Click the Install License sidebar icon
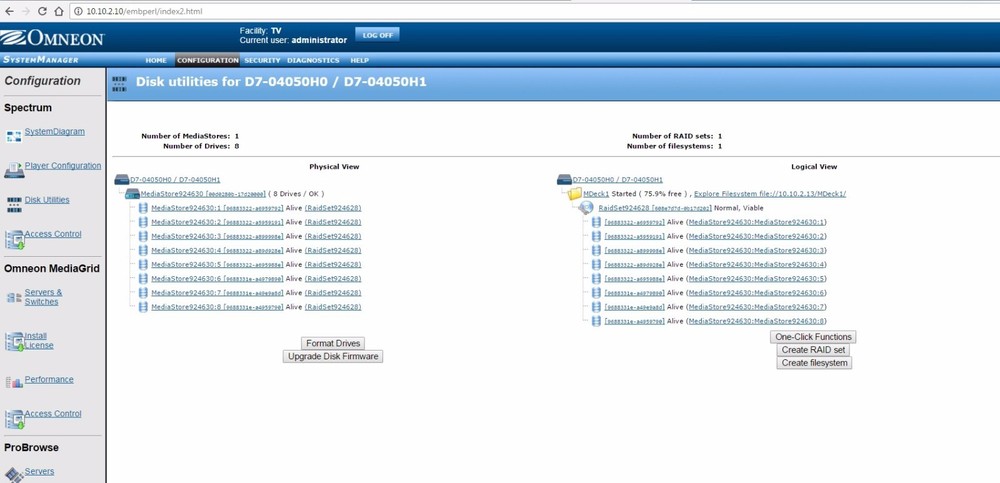 [14, 341]
